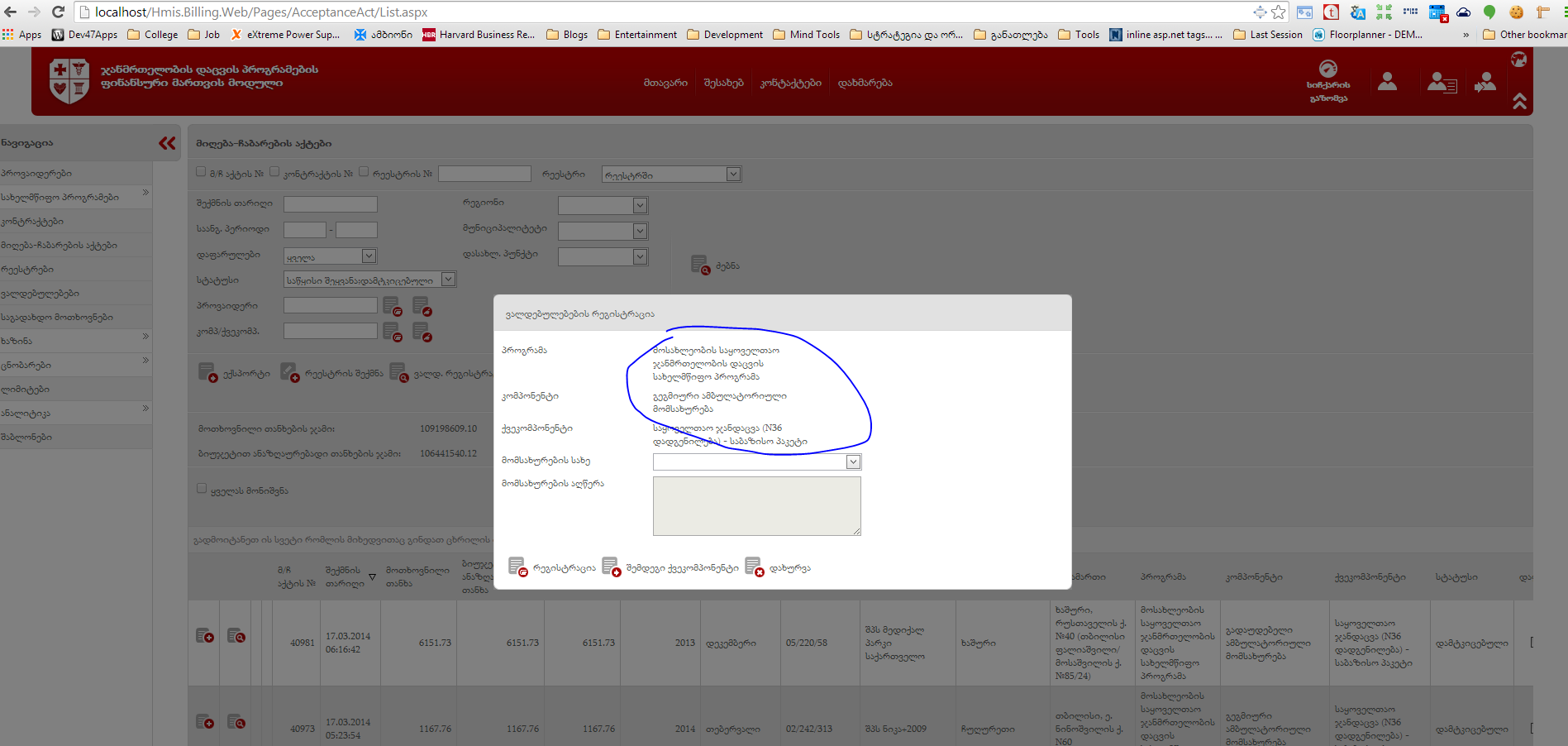Click the ძებნა search icon
The image size is (1568, 746).
pos(700,265)
